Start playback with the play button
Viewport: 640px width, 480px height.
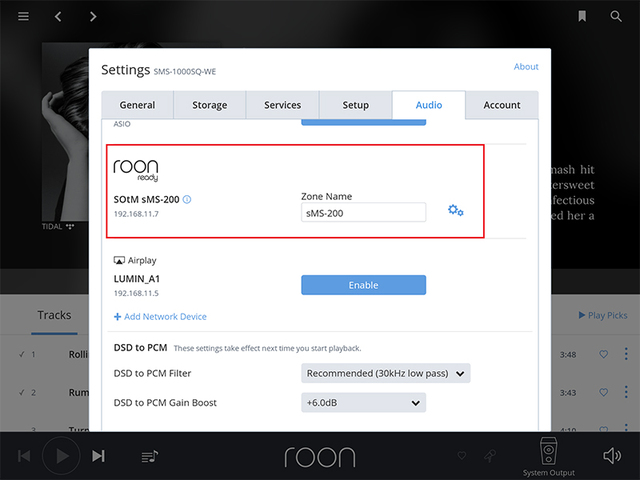pyautogui.click(x=61, y=456)
